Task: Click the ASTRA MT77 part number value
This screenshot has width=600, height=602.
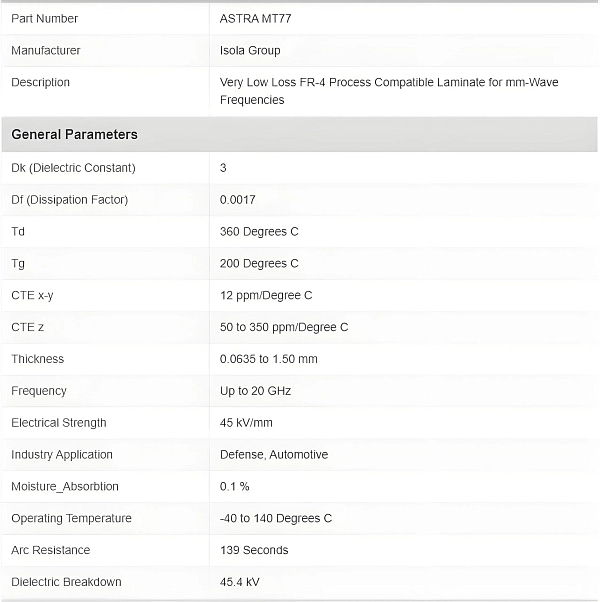Action: pyautogui.click(x=254, y=18)
